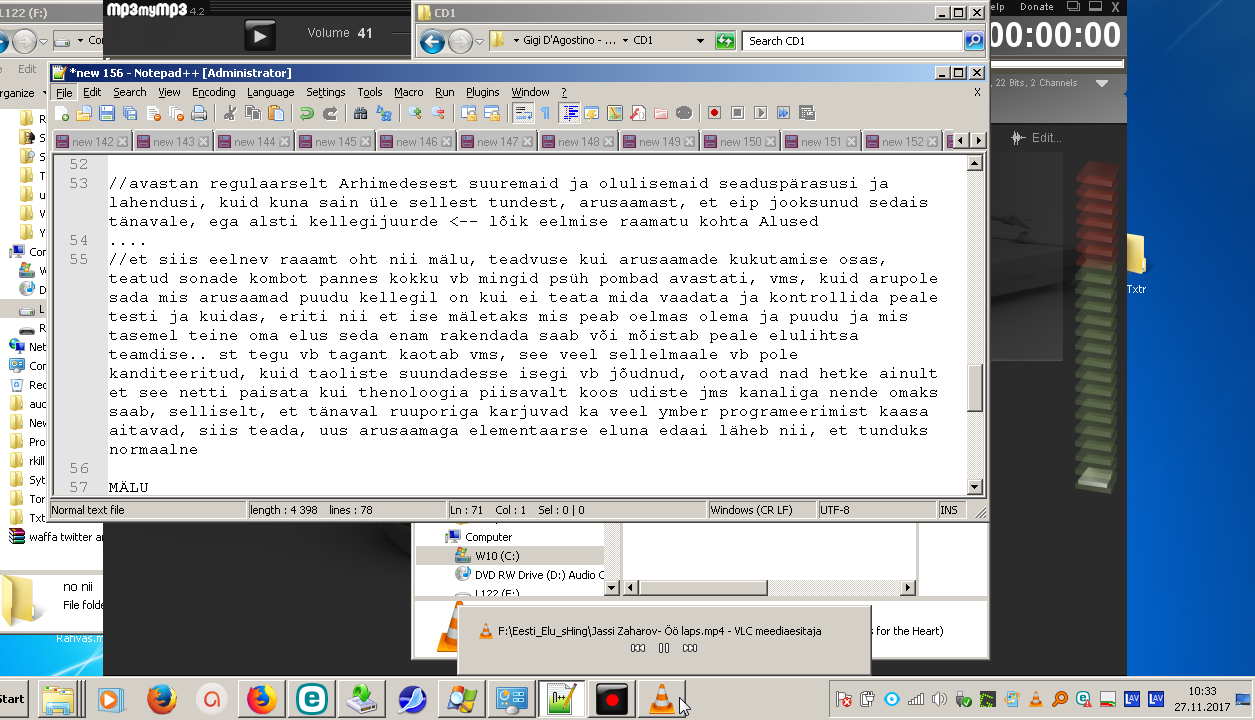
Task: Click the Close document toolbar icon
Action: point(153,113)
